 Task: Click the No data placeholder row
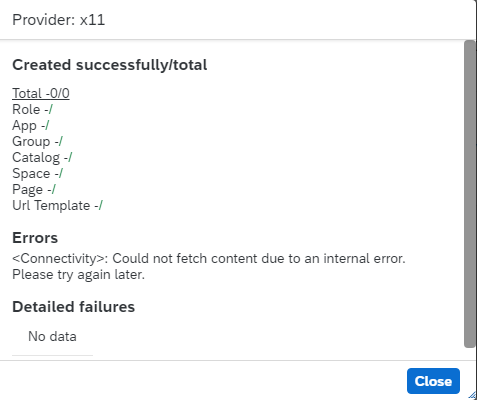(x=52, y=336)
